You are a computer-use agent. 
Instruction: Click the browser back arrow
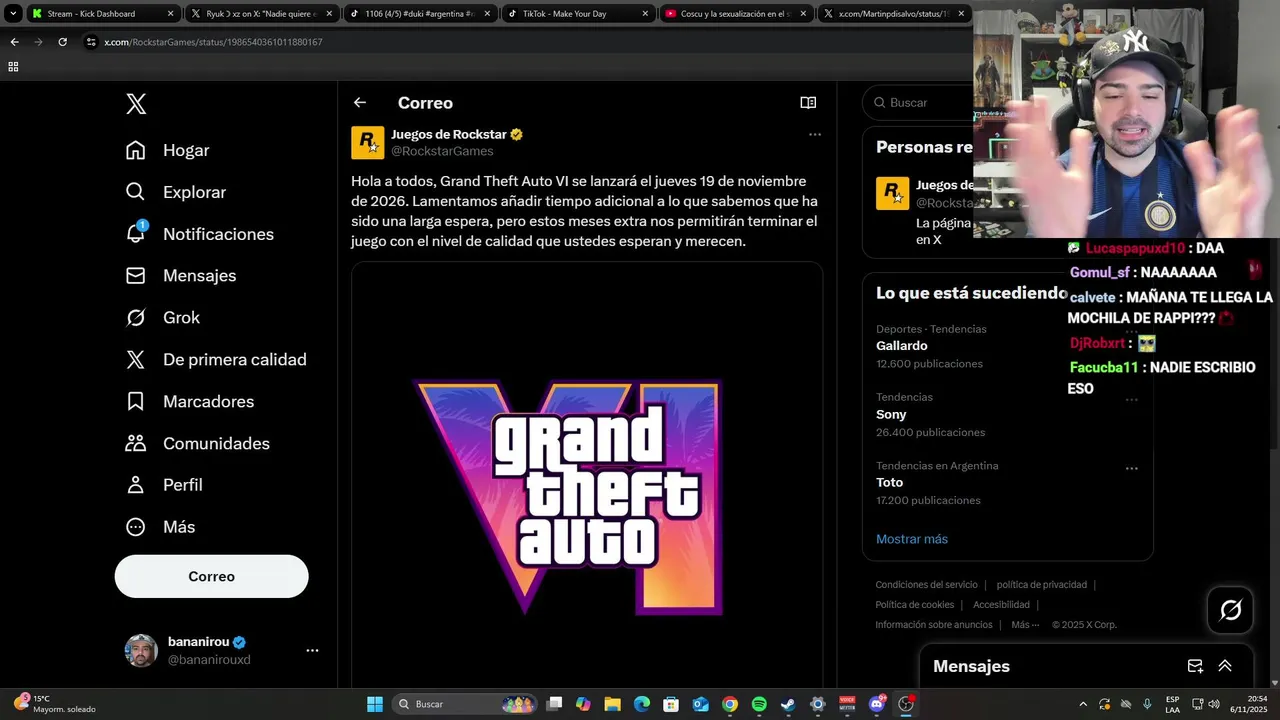[x=14, y=42]
